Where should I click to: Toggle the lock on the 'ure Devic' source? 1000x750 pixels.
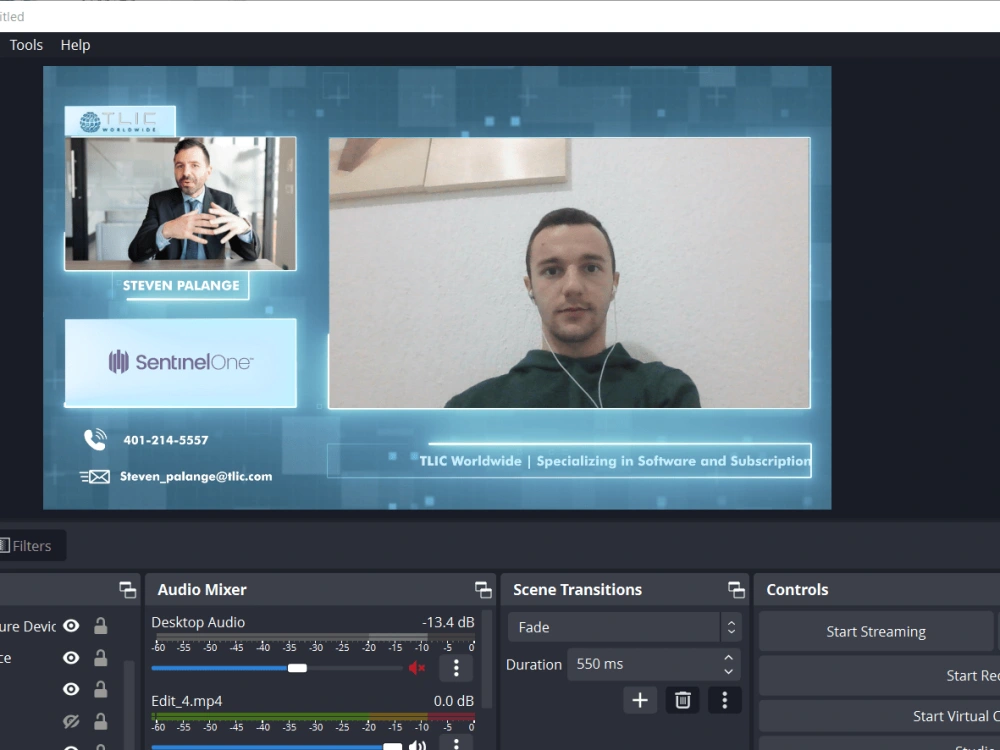101,626
